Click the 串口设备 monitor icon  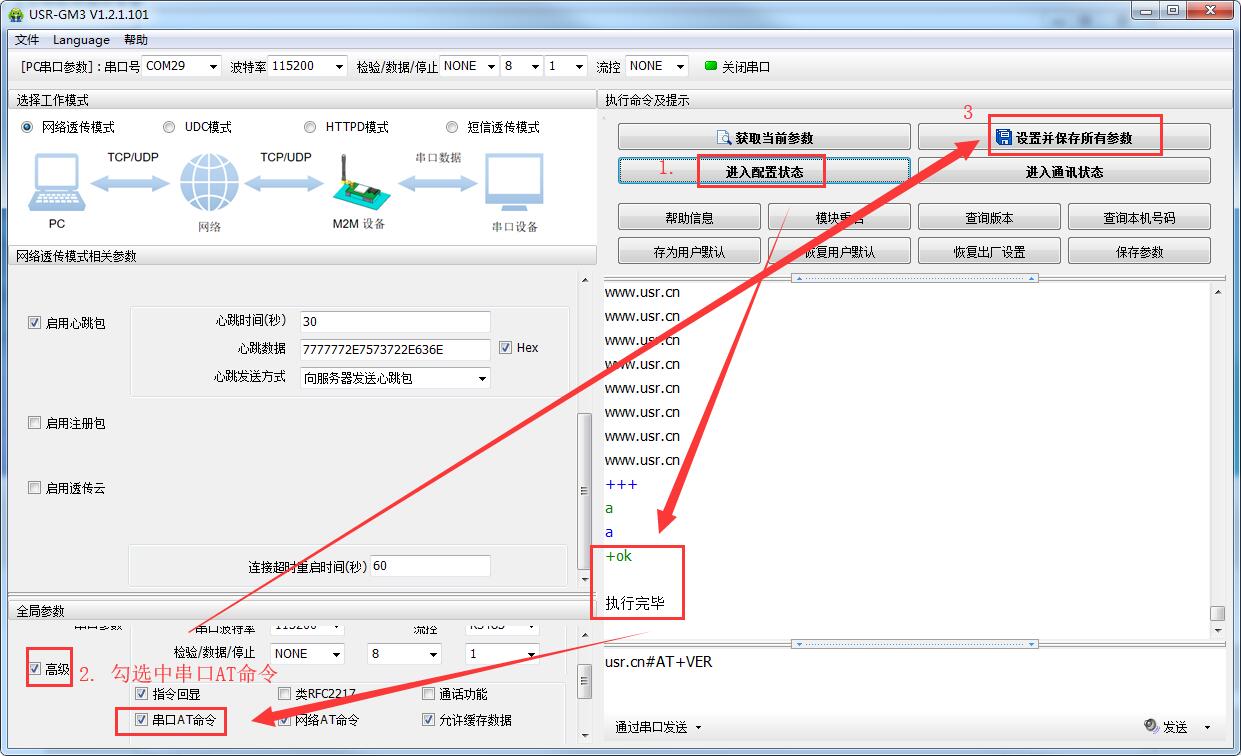(514, 183)
